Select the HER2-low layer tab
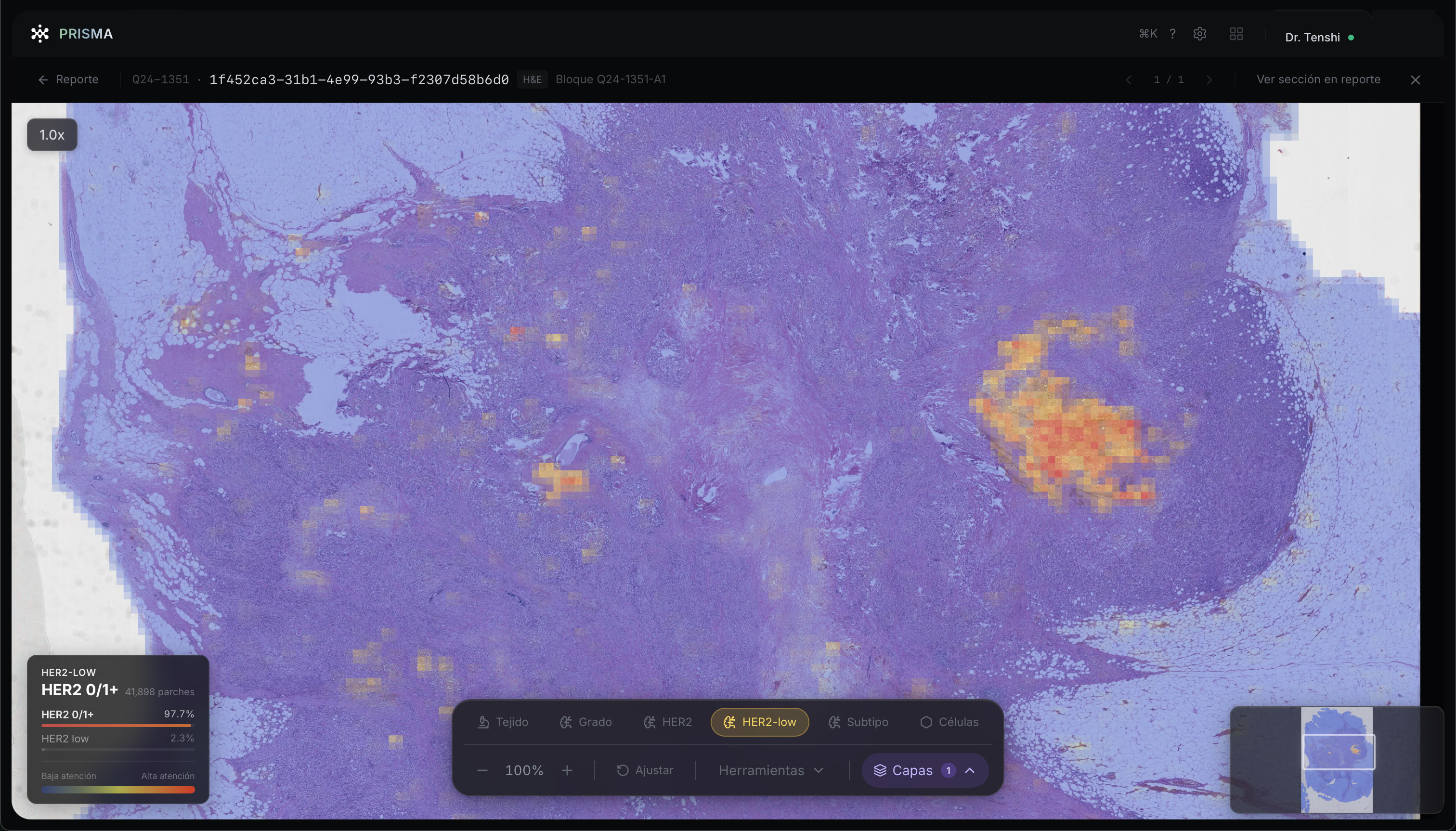 pos(760,722)
